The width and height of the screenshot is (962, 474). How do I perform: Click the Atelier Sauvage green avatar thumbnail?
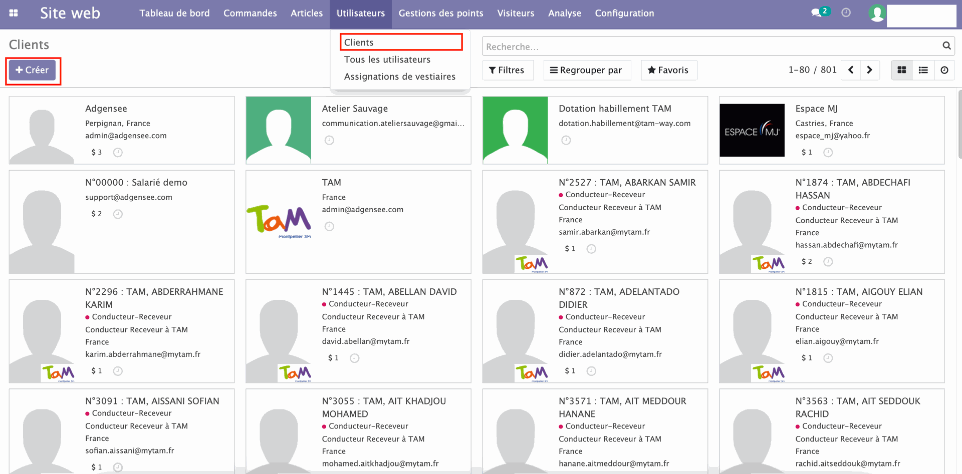[x=279, y=130]
